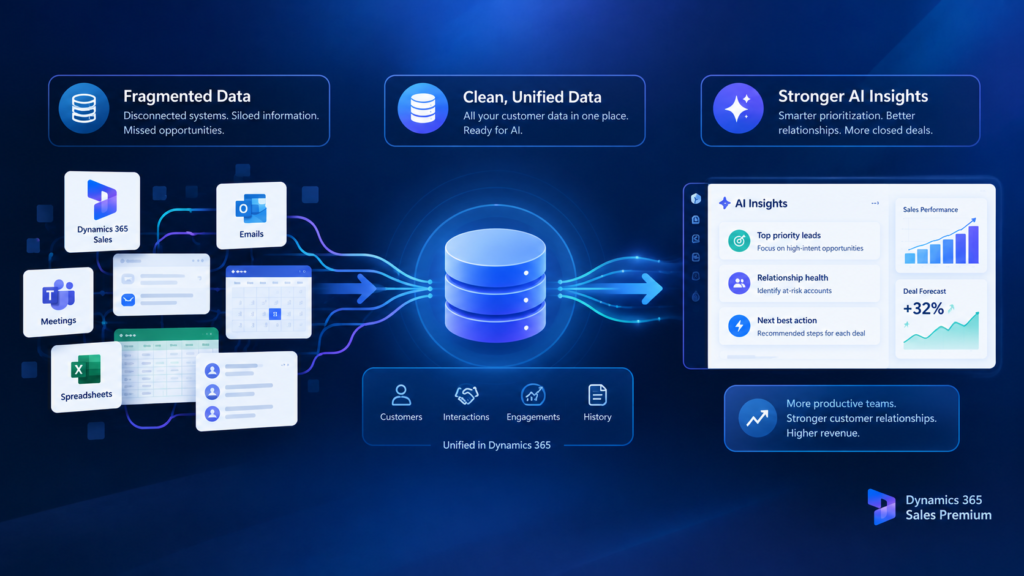Click the upward trend arrow icon
Viewport: 1024px width, 576px height.
click(758, 418)
